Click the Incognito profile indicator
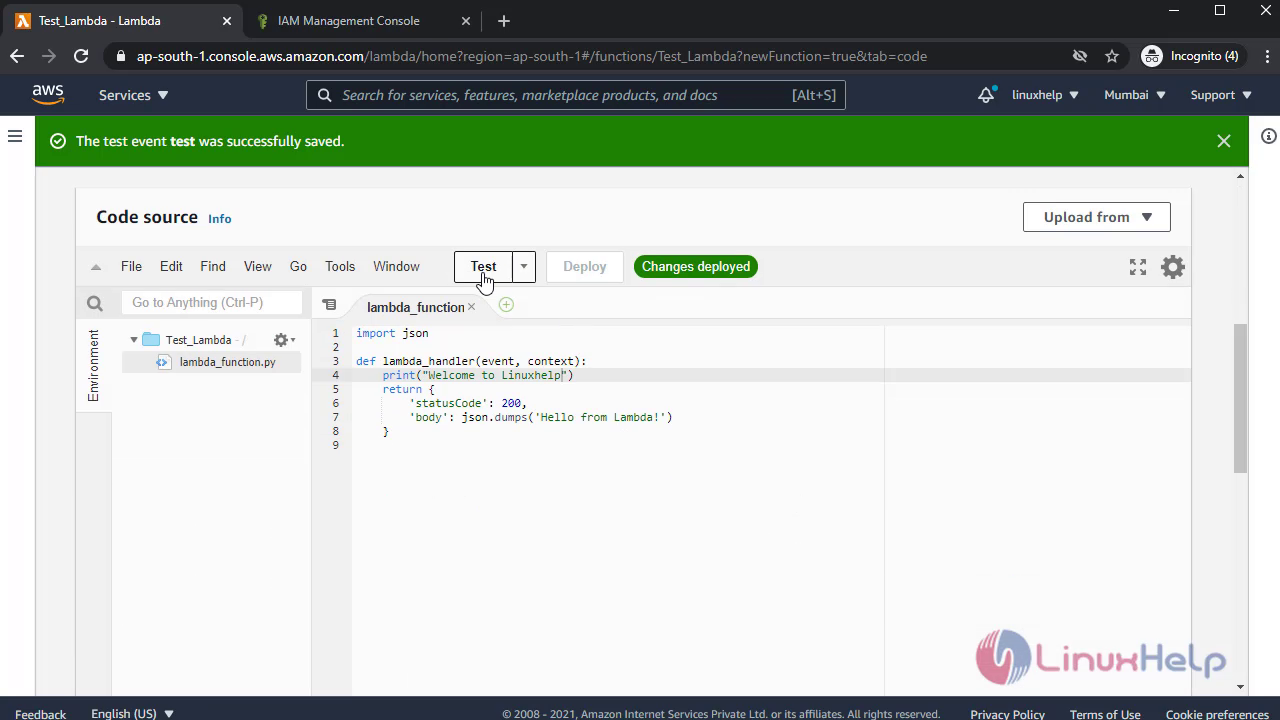Image resolution: width=1280 pixels, height=720 pixels. point(1191,56)
